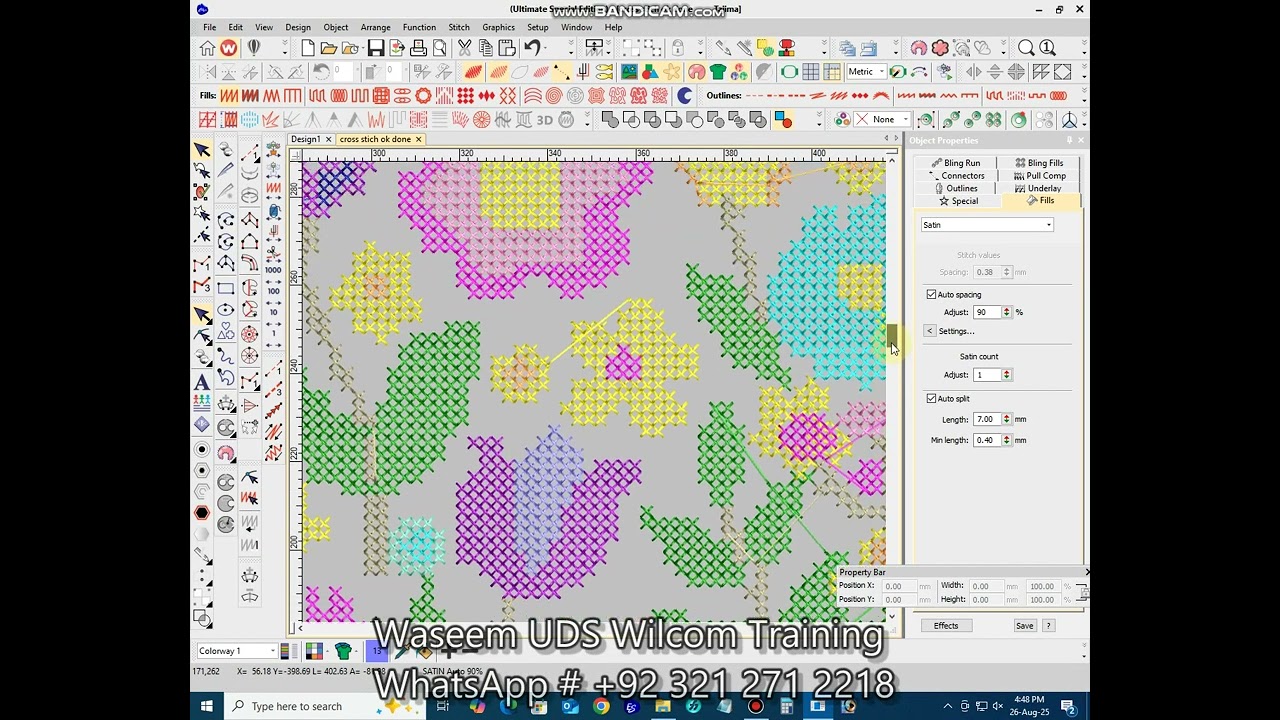Screen dimensions: 1280x720
Task: Cut with the scissors icon
Action: (x=465, y=48)
